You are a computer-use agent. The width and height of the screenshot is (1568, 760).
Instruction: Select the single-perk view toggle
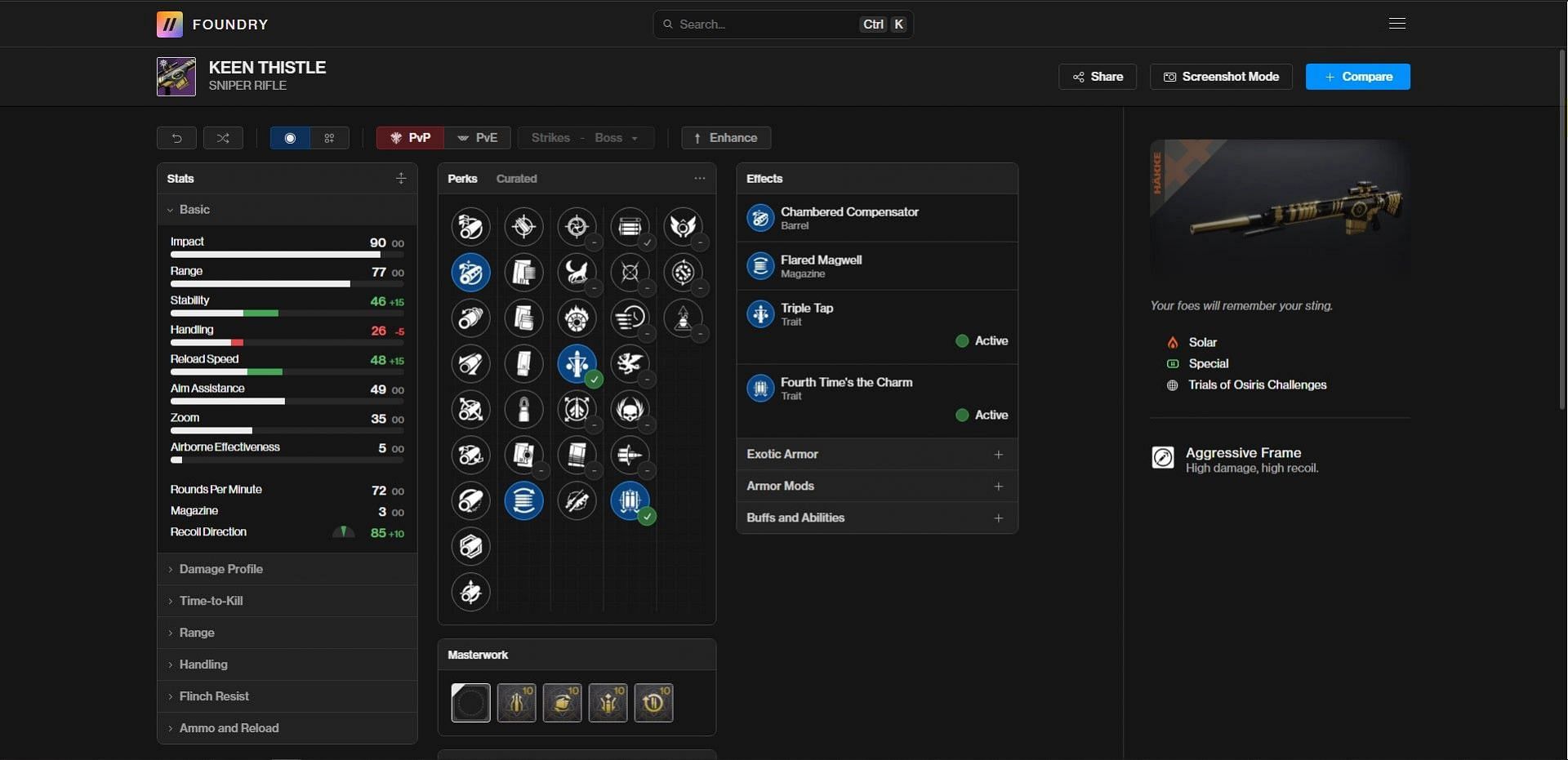[290, 138]
